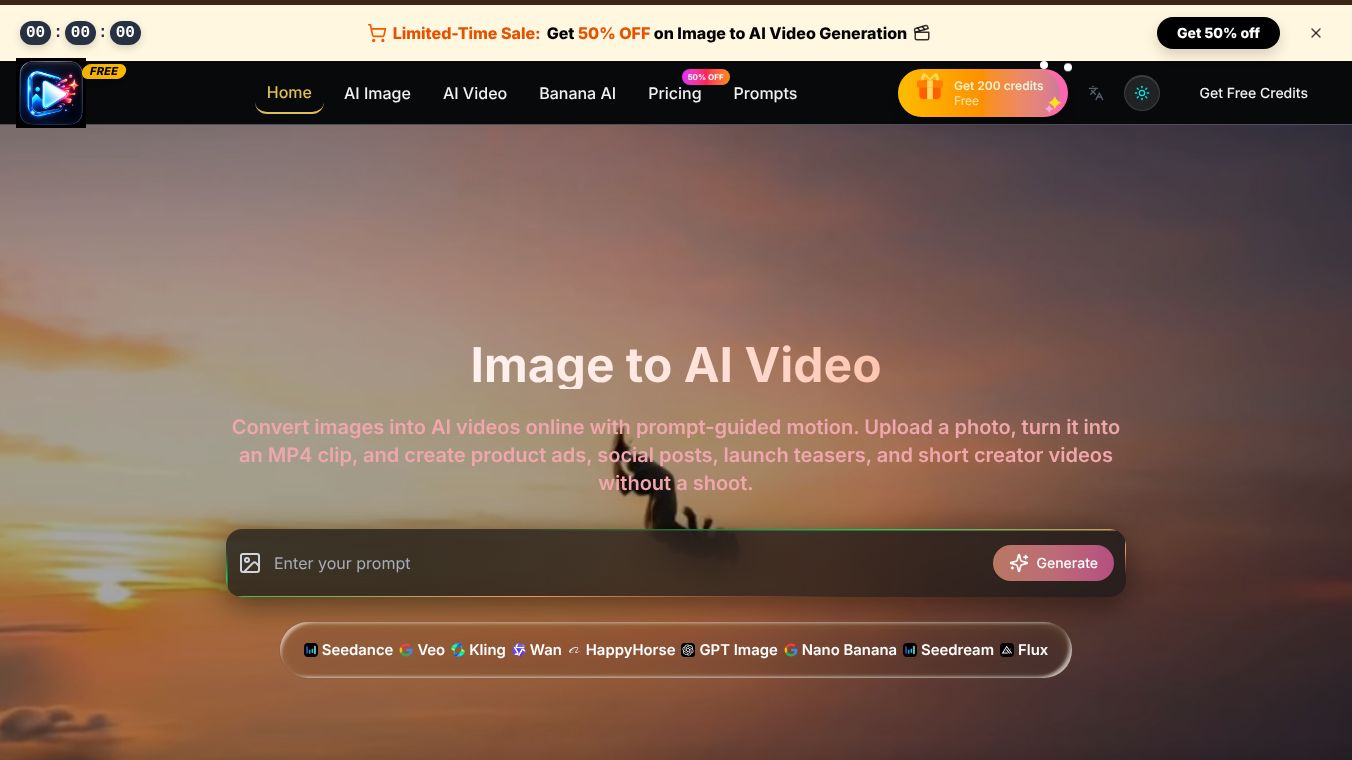Open the Home nav item
This screenshot has width=1352, height=760.
(289, 93)
